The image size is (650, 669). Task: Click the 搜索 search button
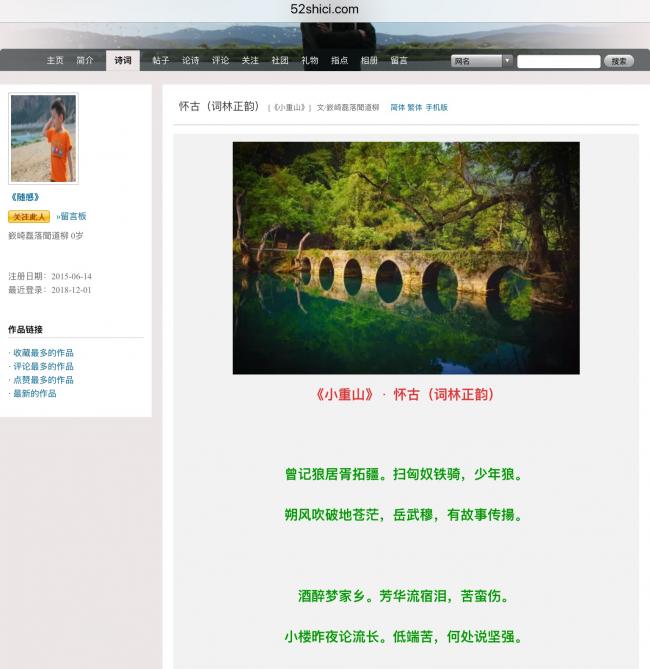click(x=619, y=61)
